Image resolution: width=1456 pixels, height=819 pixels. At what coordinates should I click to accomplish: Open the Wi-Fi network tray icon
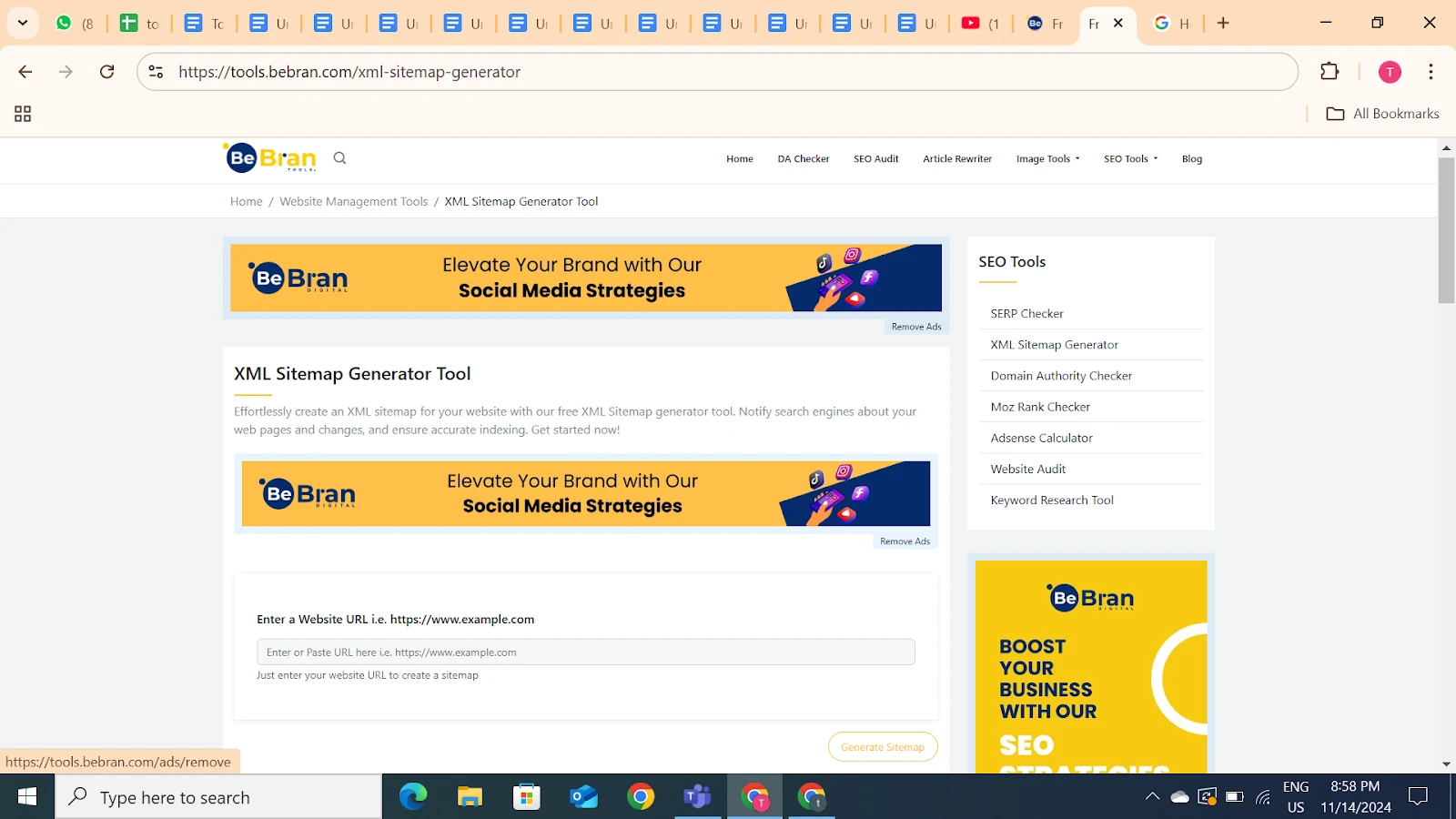click(x=1263, y=797)
